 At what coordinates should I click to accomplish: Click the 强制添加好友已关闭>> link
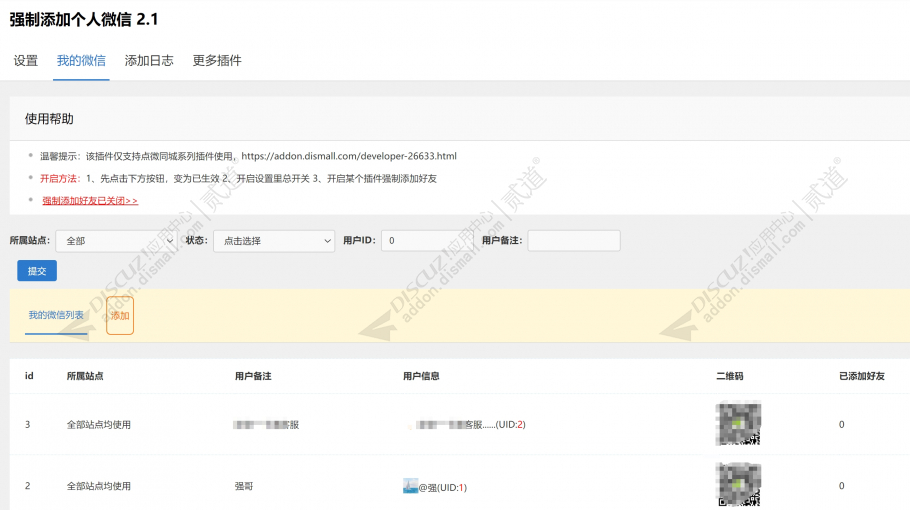tap(90, 201)
